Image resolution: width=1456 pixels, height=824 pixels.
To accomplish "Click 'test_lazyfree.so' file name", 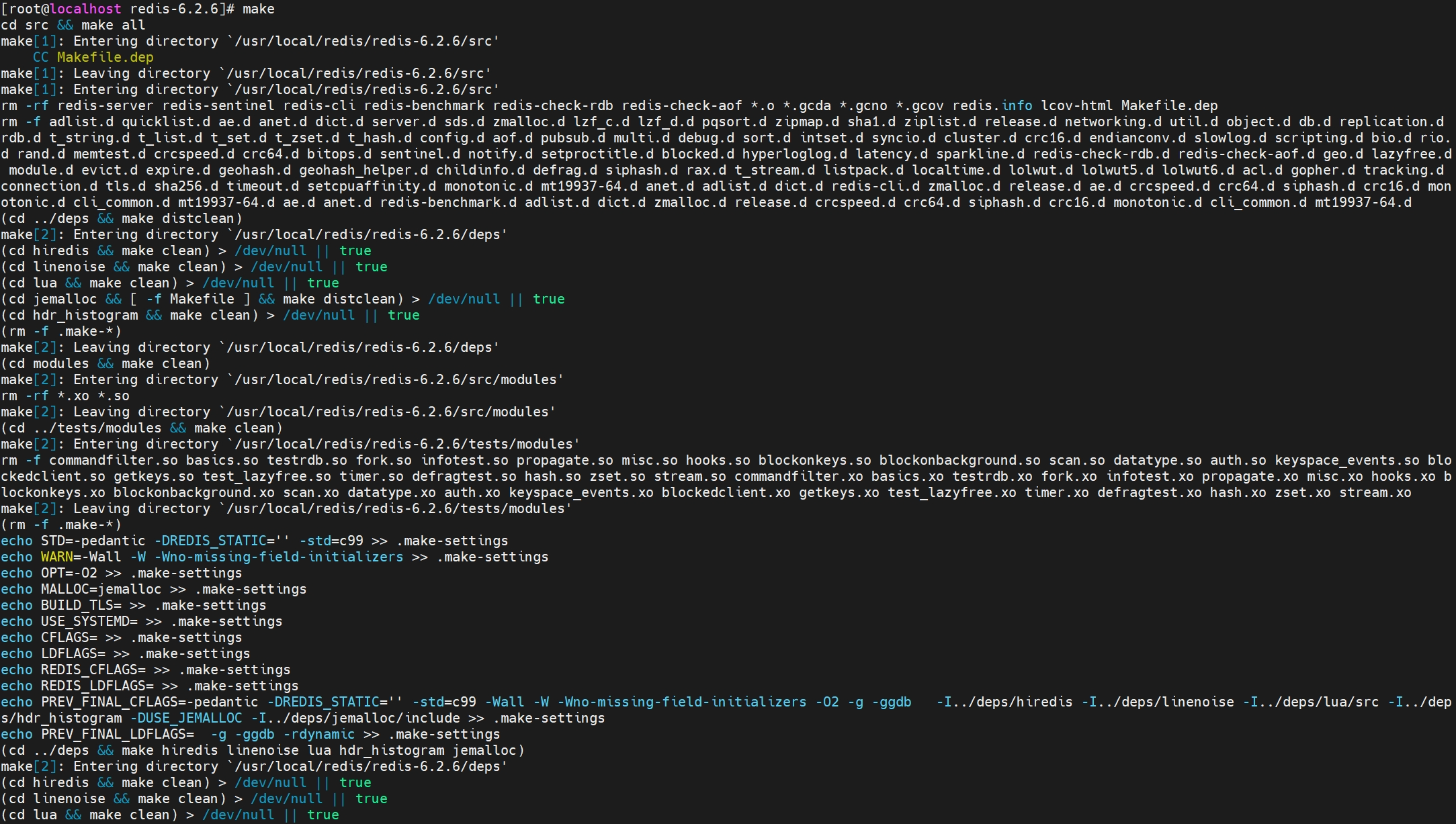I will tap(267, 476).
